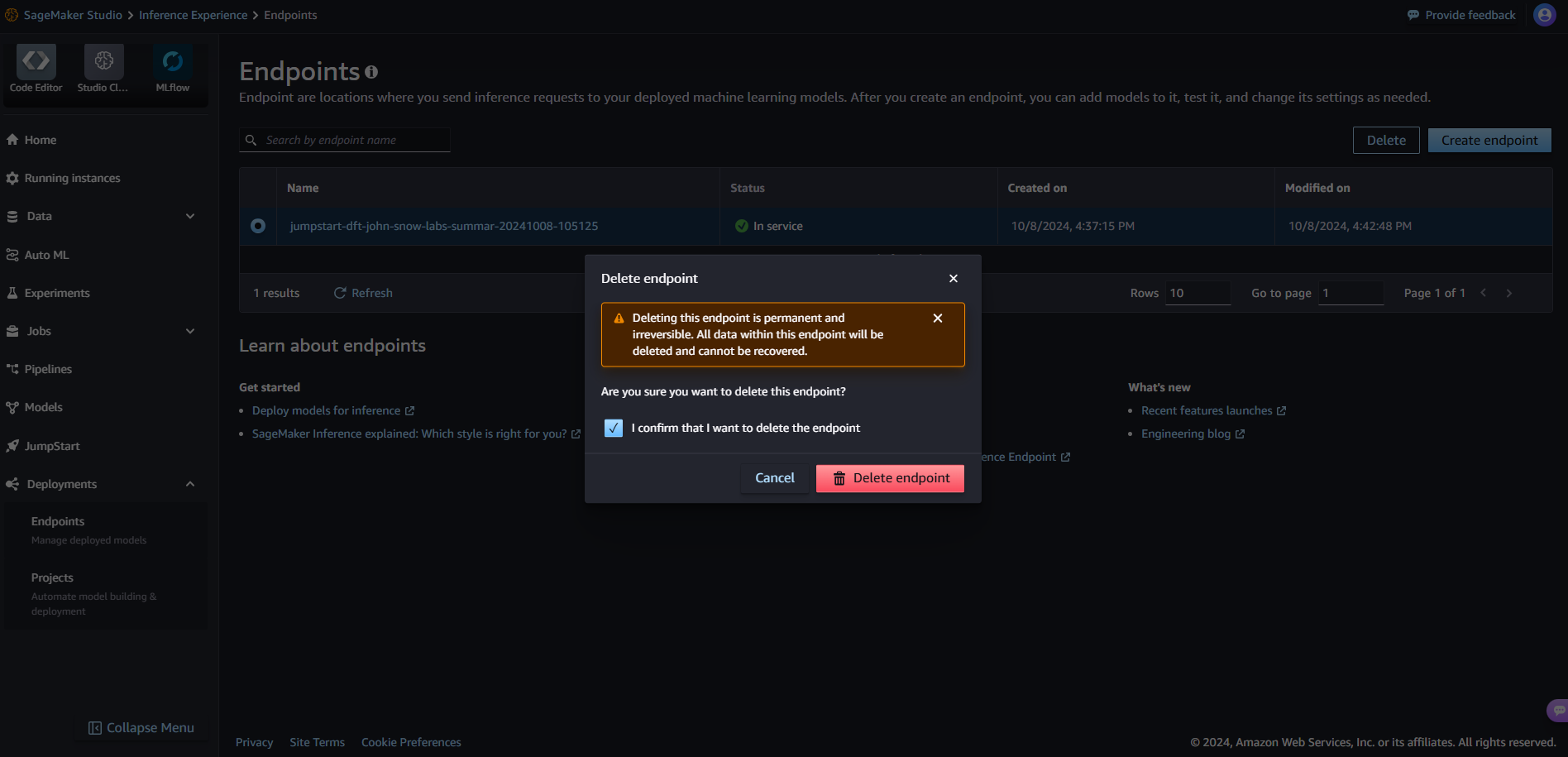This screenshot has height=757, width=1568.
Task: Click the Endpoints breadcrumb
Action: (290, 15)
